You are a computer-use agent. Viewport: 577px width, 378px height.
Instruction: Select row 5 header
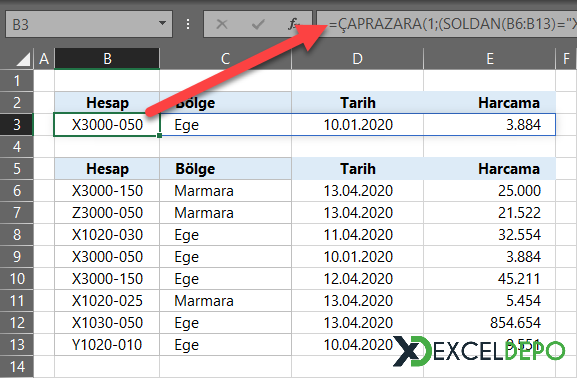17,169
